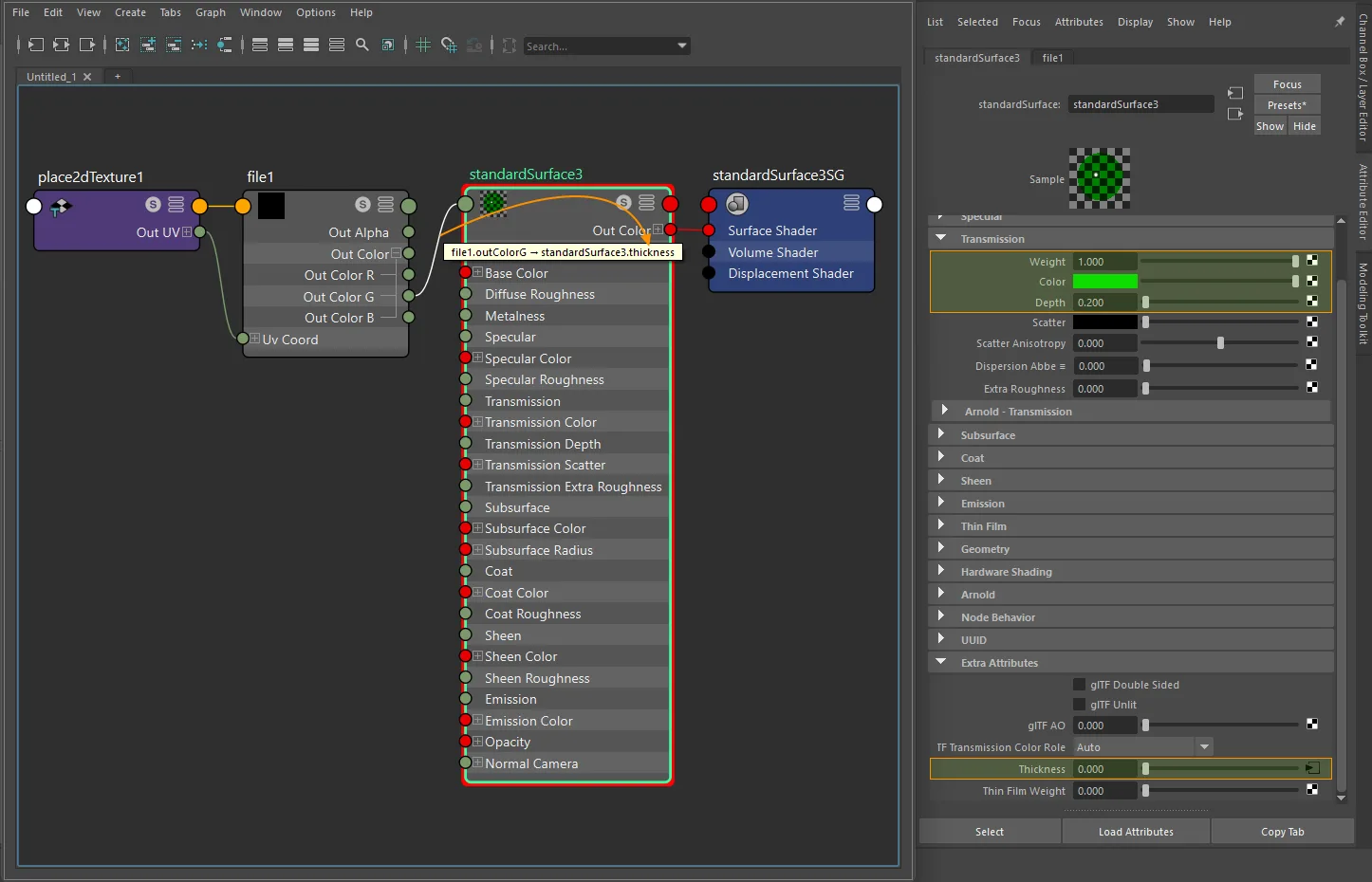The width and height of the screenshot is (1372, 882).
Task: Click the pin icon in Attribute Editor
Action: (1340, 22)
